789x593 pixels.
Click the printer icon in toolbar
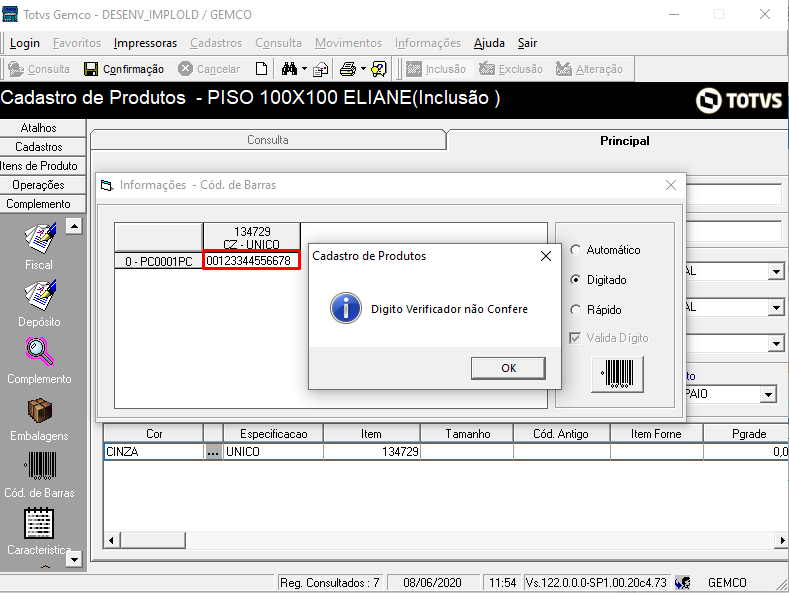(x=348, y=68)
